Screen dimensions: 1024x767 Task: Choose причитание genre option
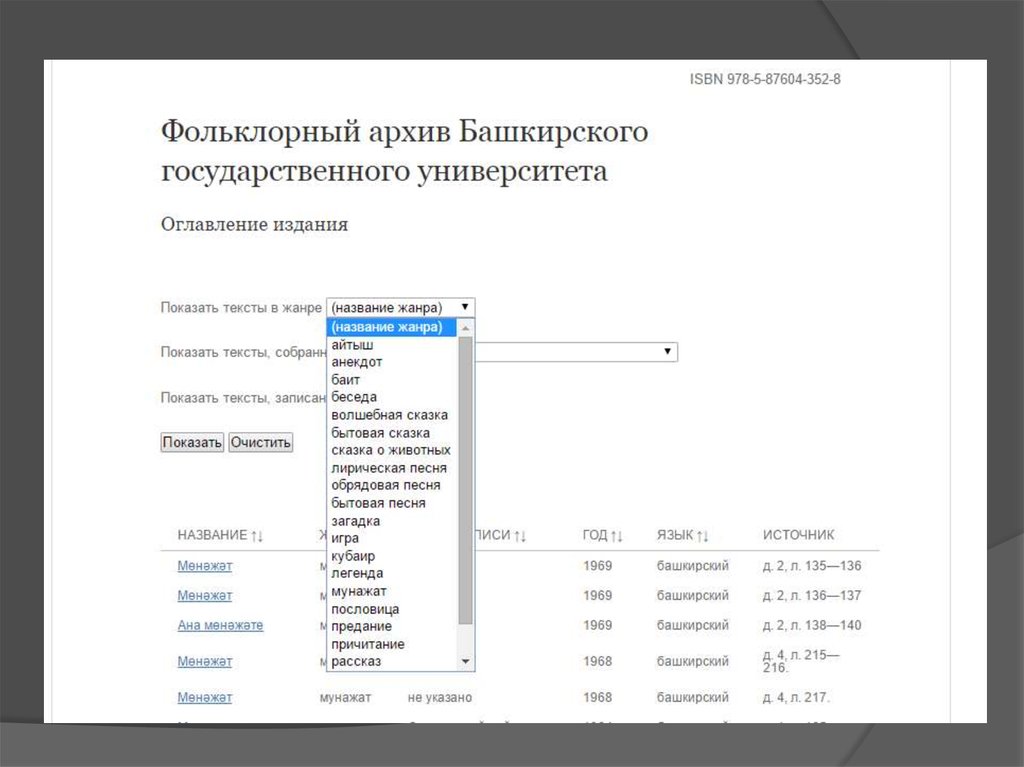coord(368,644)
